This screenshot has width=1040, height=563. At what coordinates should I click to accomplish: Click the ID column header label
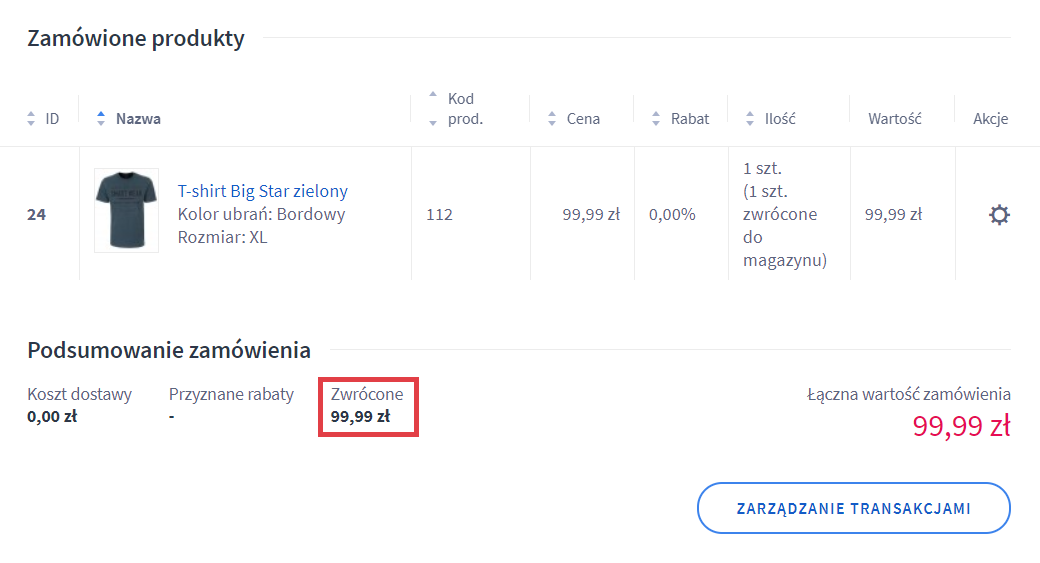(x=52, y=119)
